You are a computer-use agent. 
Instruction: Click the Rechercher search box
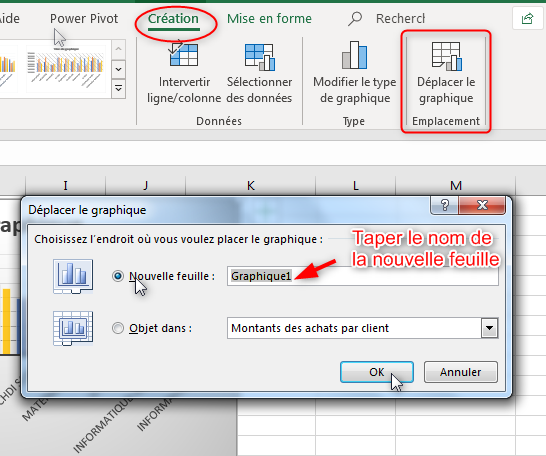[x=400, y=18]
